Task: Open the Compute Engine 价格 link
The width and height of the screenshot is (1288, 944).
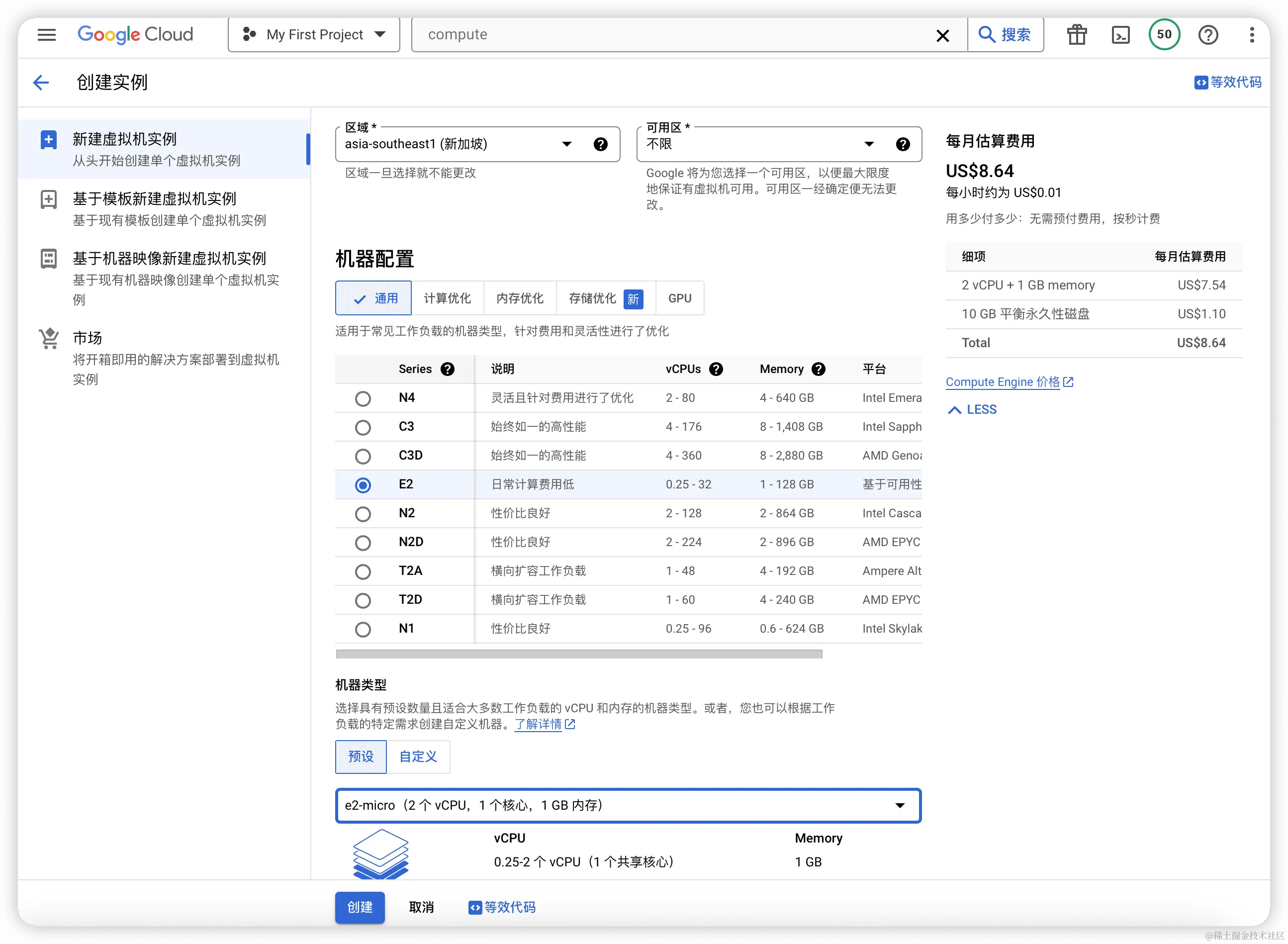Action: [x=1003, y=381]
